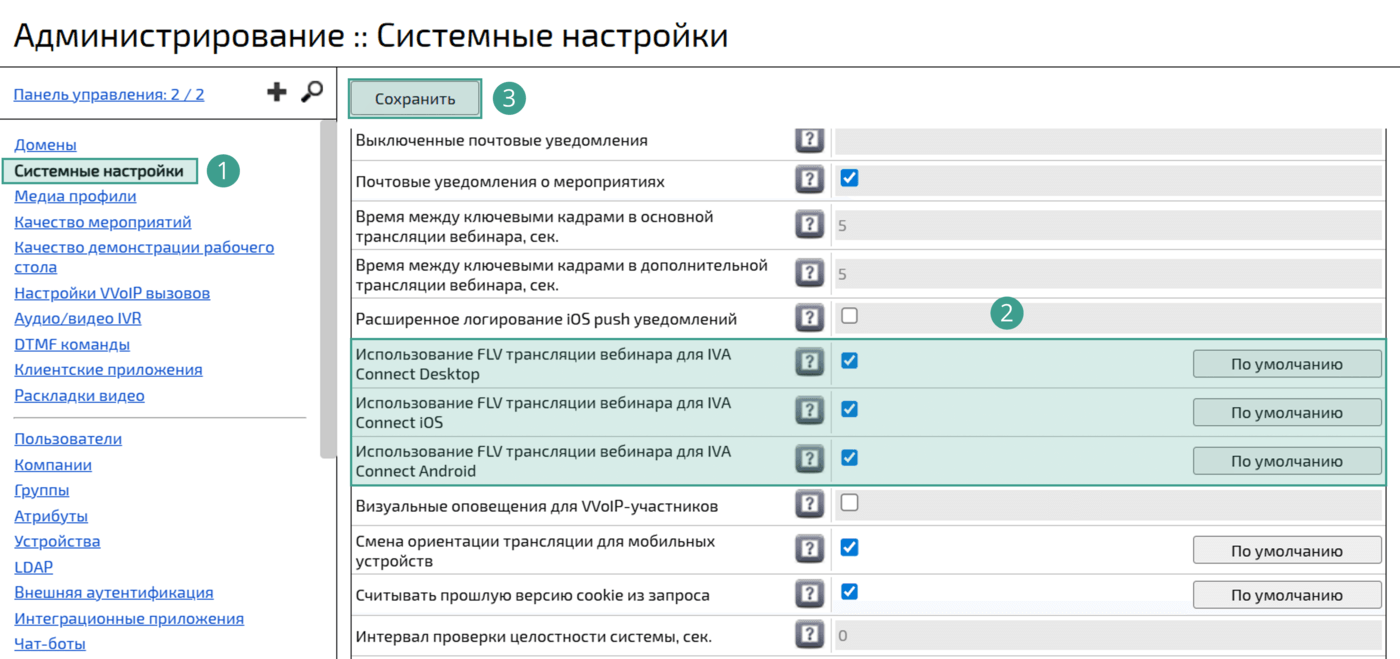1400x659 pixels.
Task: Click the plus icon in control panel header
Action: pyautogui.click(x=277, y=93)
